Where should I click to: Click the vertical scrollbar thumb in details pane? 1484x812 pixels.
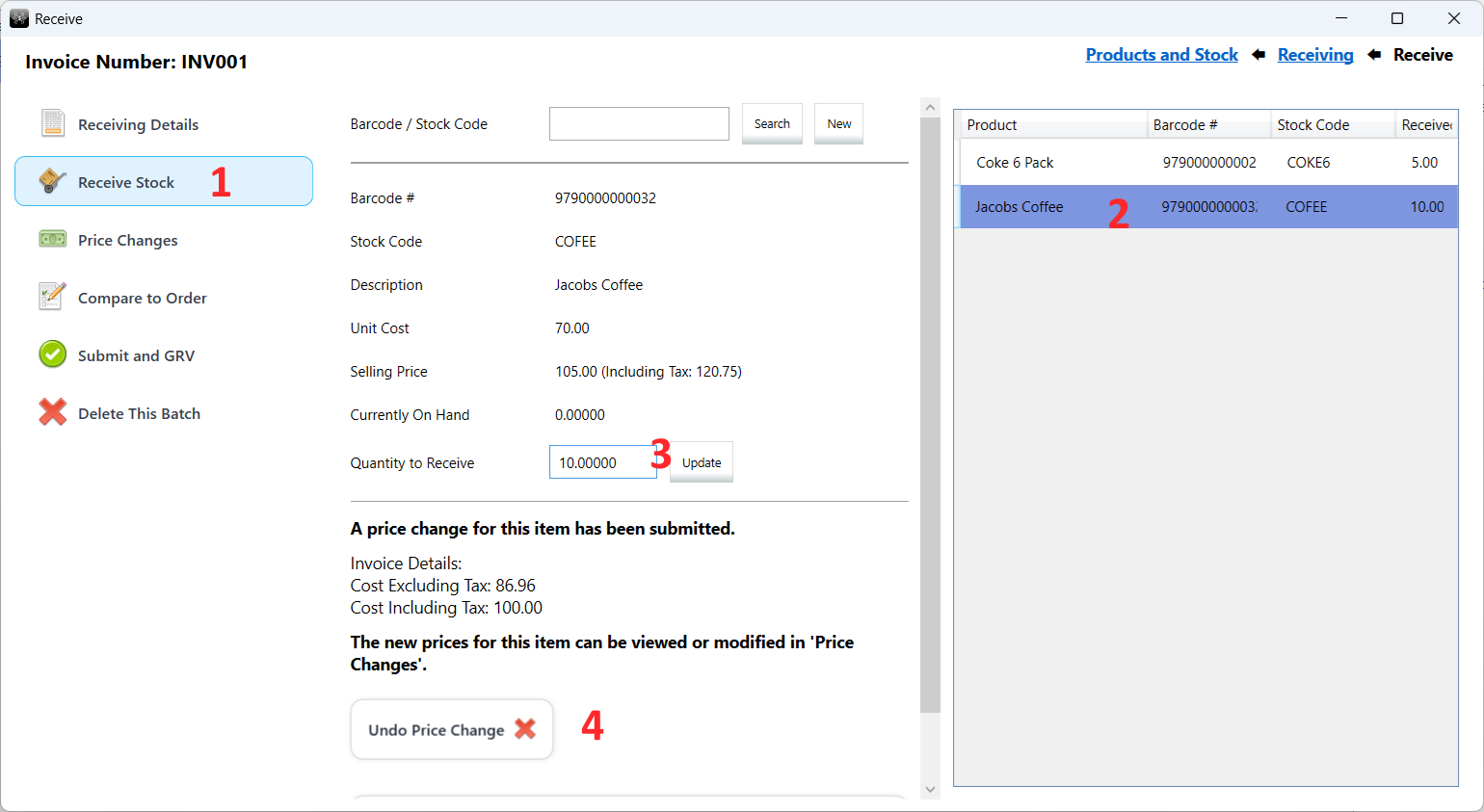pyautogui.click(x=930, y=414)
